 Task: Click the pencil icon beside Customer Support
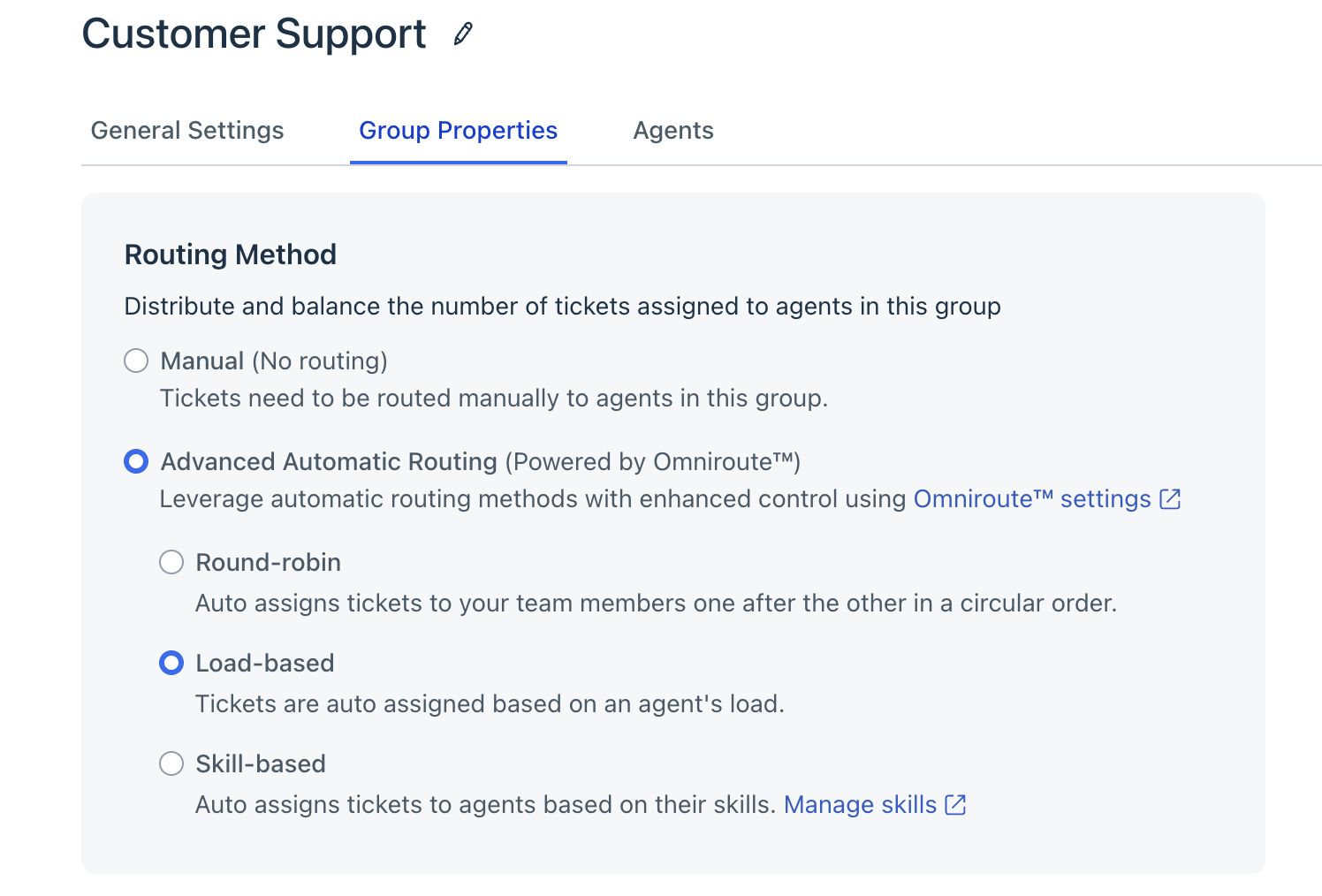[x=463, y=34]
